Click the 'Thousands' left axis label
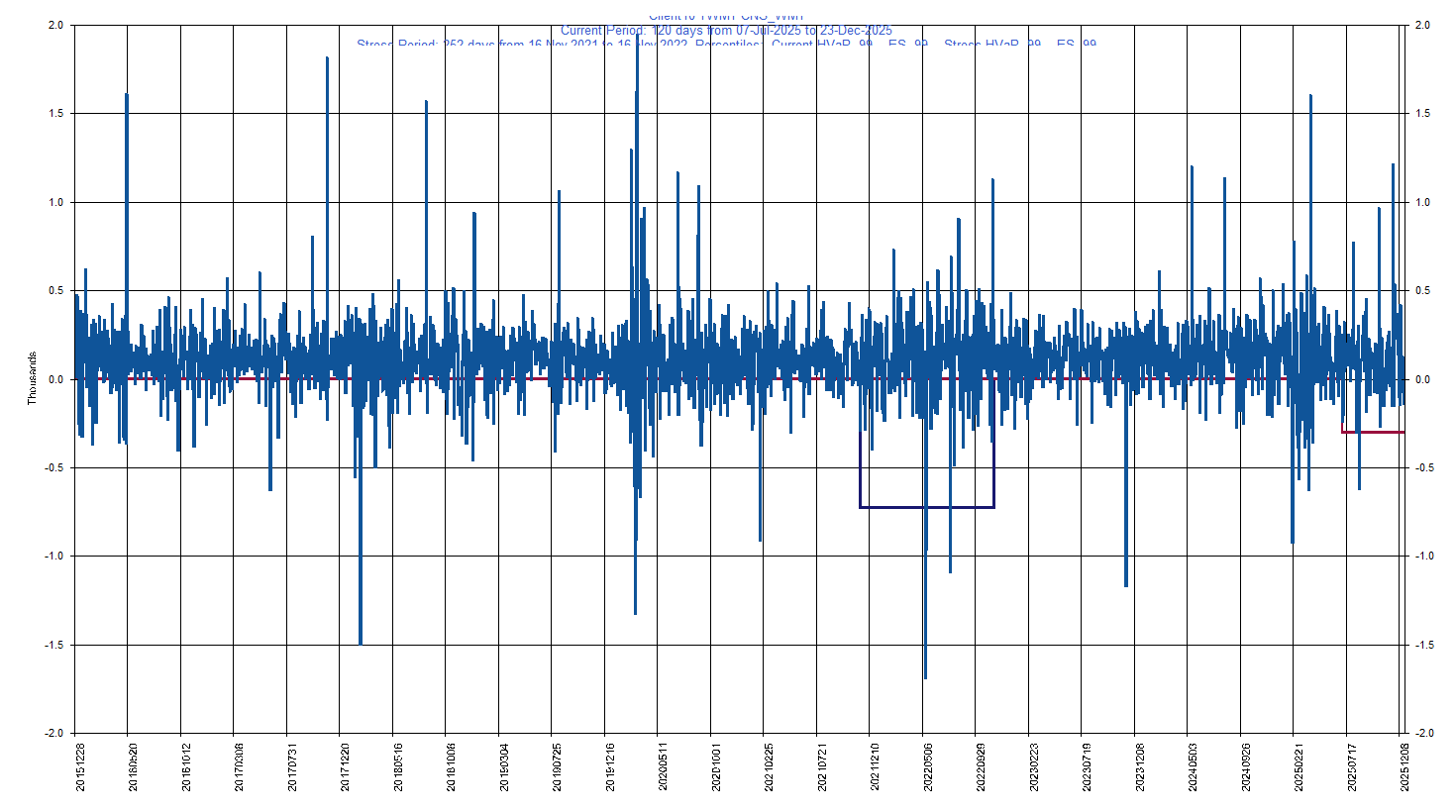Image resolution: width=1456 pixels, height=812 pixels. click(x=32, y=377)
